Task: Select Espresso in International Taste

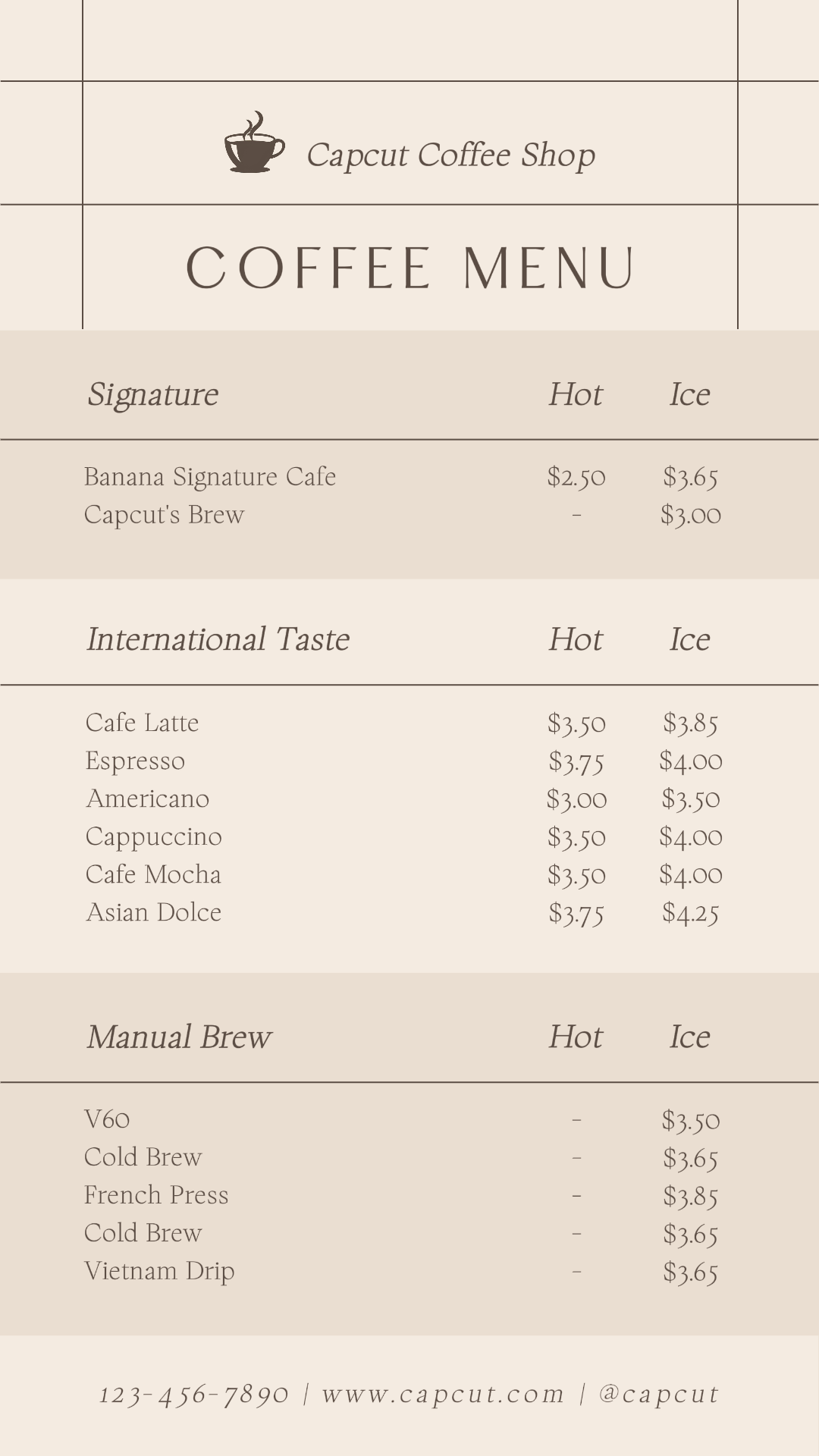Action: point(136,761)
